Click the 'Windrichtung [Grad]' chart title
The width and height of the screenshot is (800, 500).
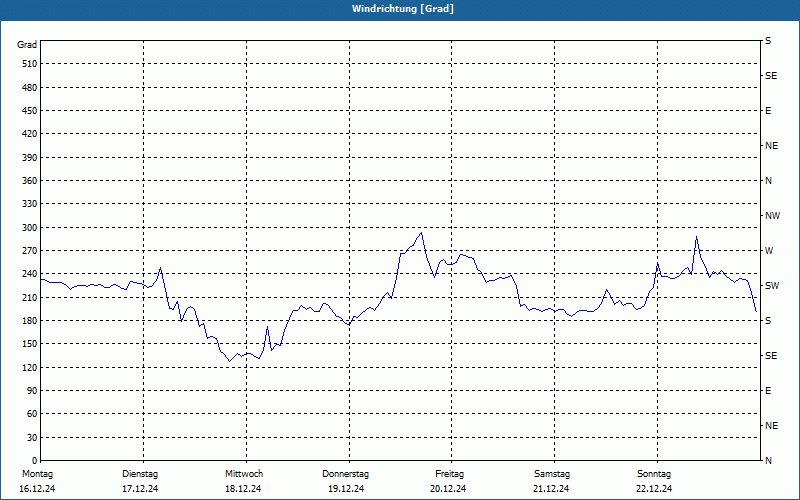pyautogui.click(x=403, y=9)
